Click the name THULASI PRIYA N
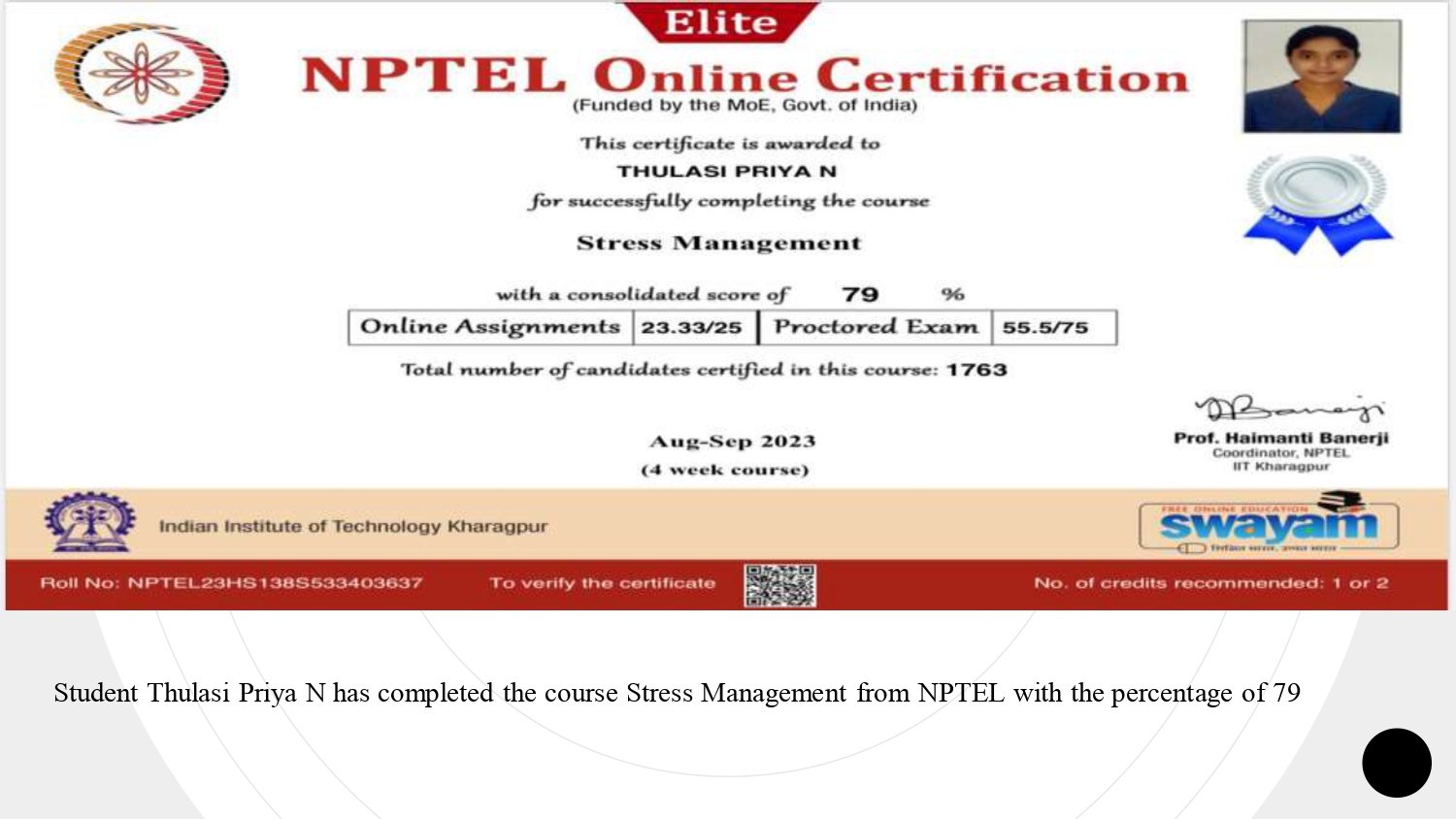 726,172
